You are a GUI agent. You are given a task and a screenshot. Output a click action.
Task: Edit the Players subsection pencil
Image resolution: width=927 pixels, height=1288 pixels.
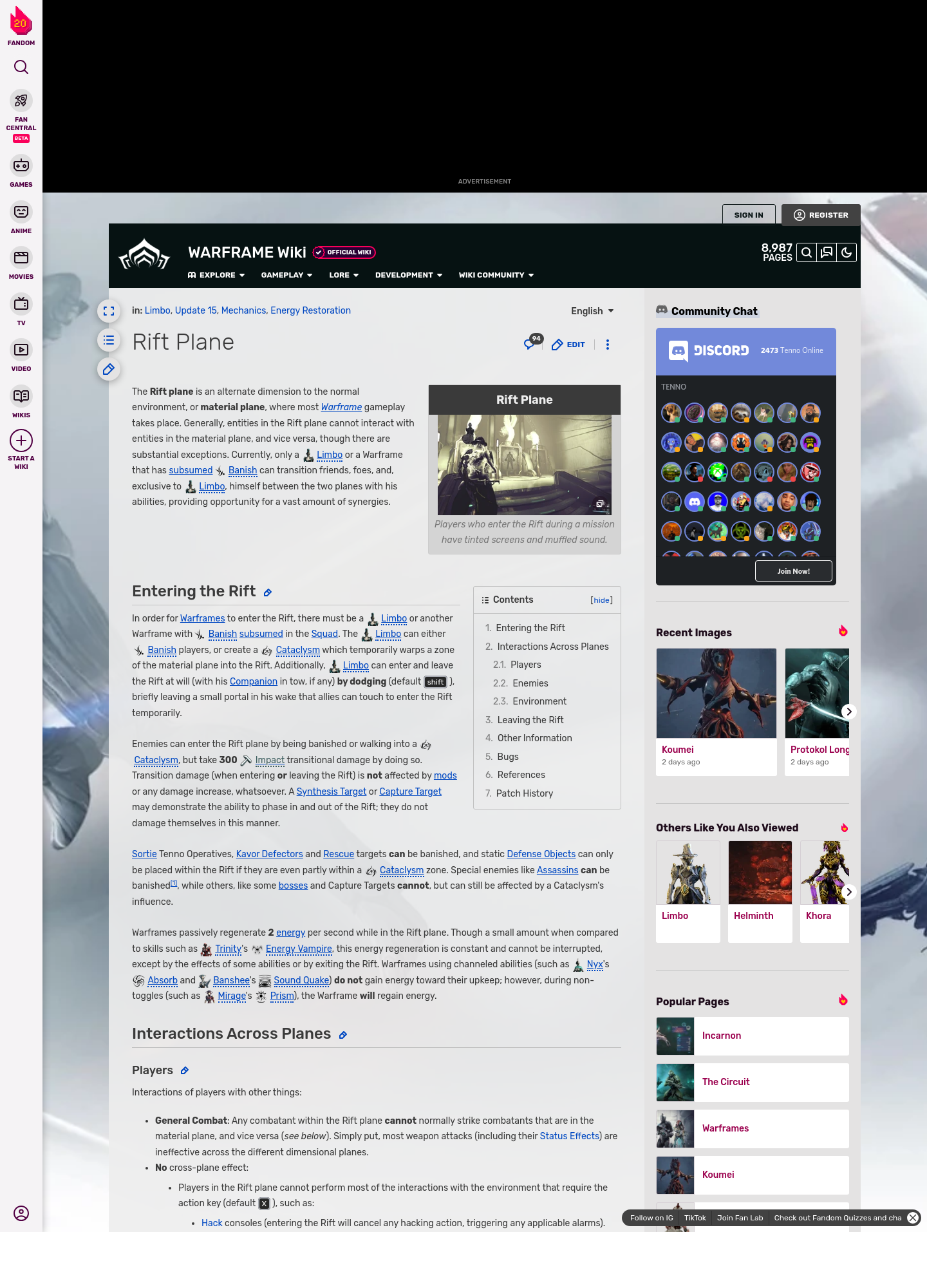(185, 1070)
